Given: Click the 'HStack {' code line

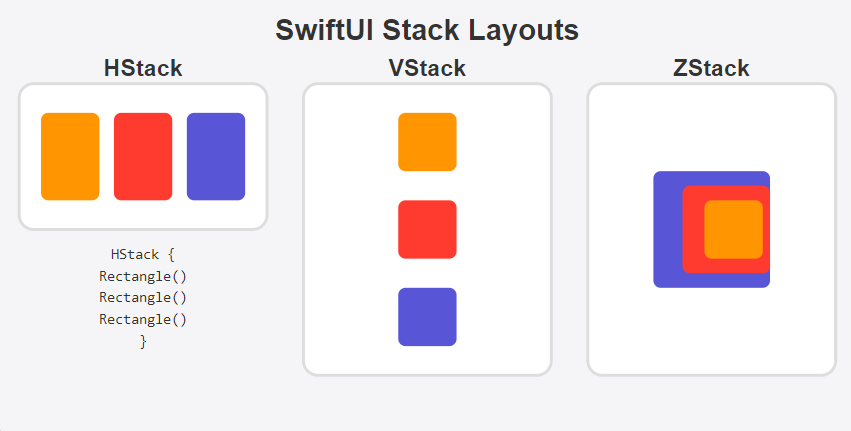Looking at the screenshot, I should 143,254.
